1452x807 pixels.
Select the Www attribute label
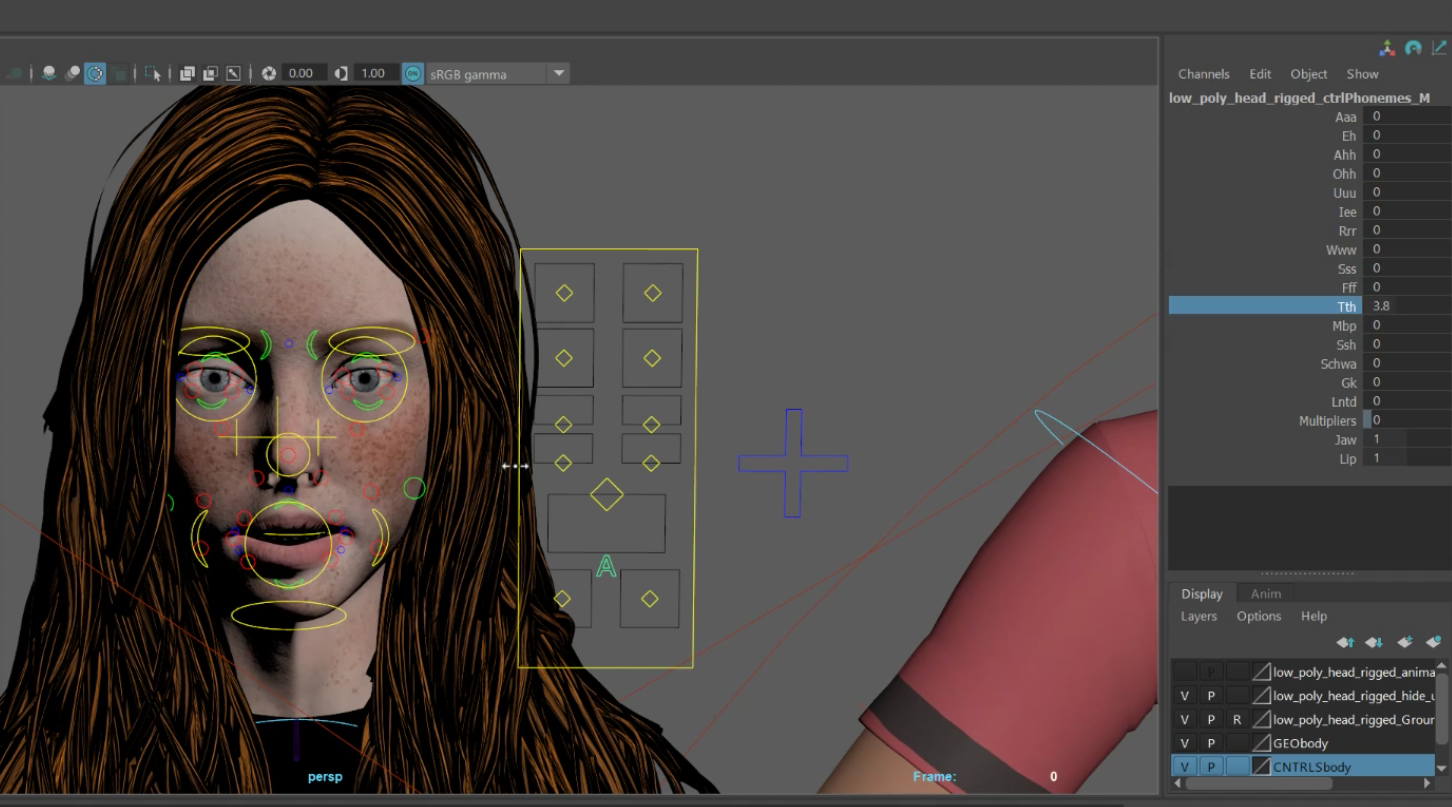pos(1341,249)
